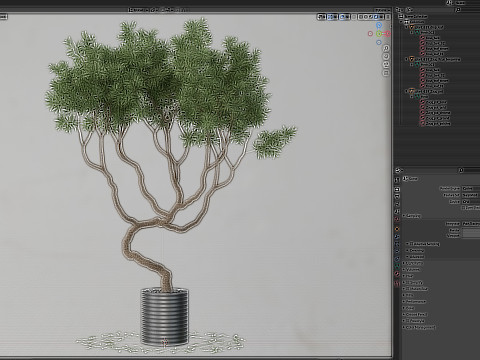
Task: Open the Active Tool properties tab
Action: (397, 180)
